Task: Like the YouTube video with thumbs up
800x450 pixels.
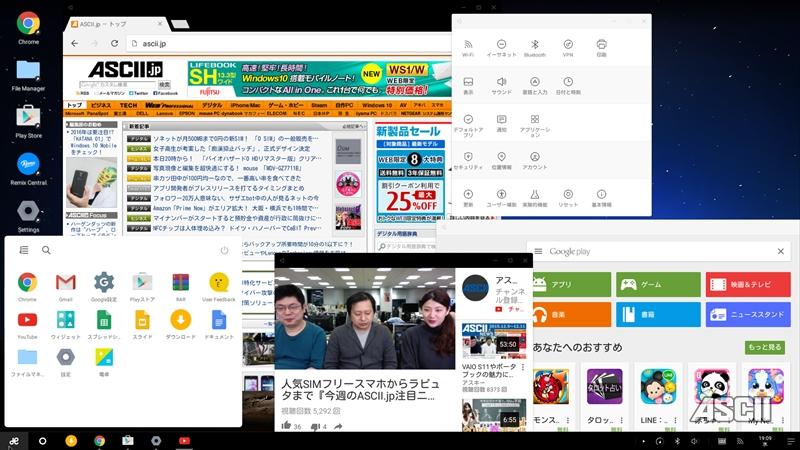Action: [x=286, y=426]
